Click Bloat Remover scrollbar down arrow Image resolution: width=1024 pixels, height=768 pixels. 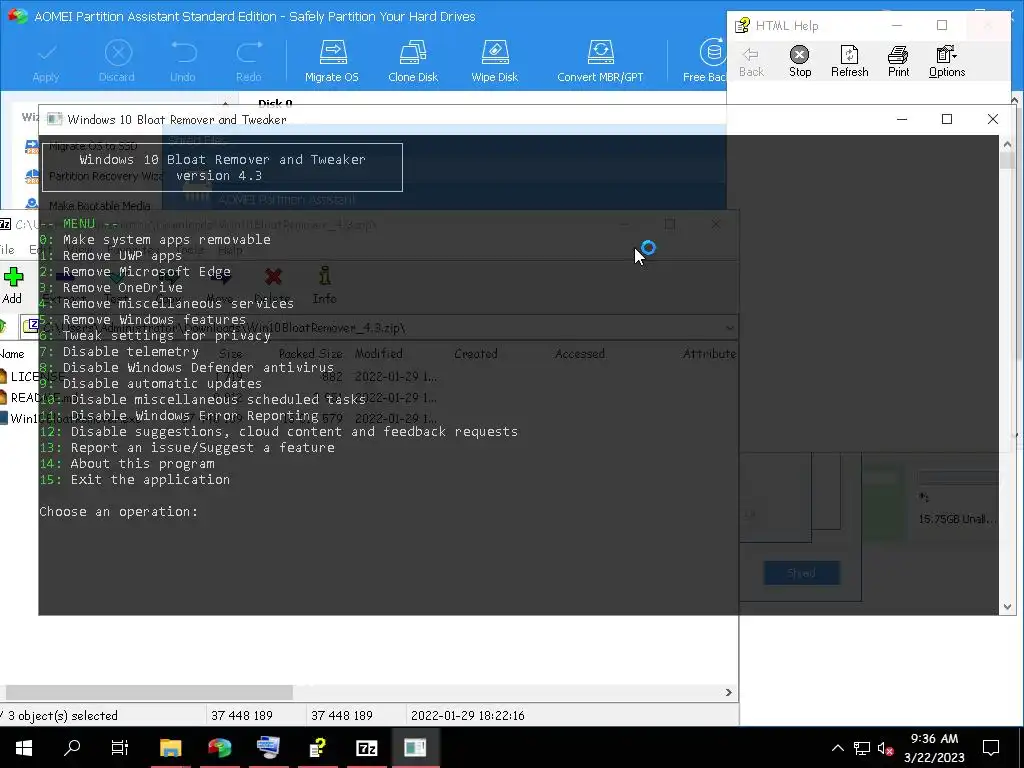coord(1007,607)
